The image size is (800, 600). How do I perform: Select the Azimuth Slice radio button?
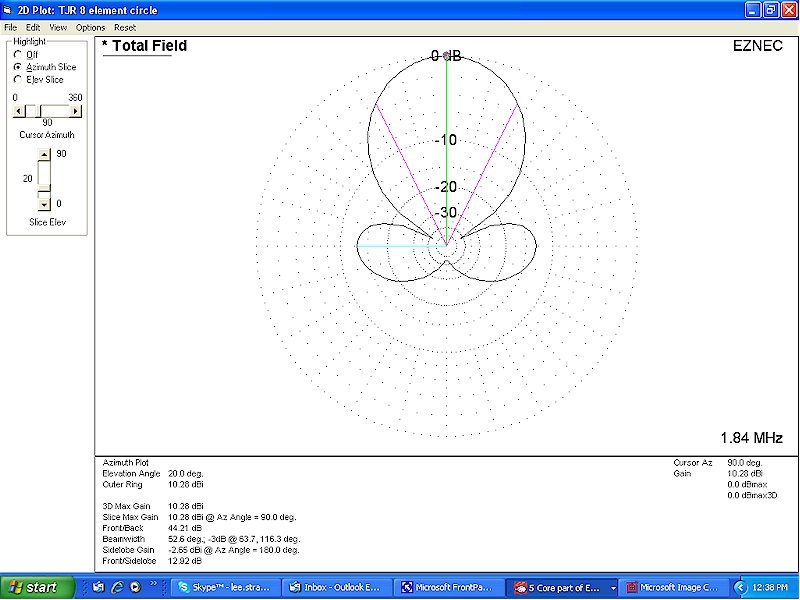[x=17, y=67]
